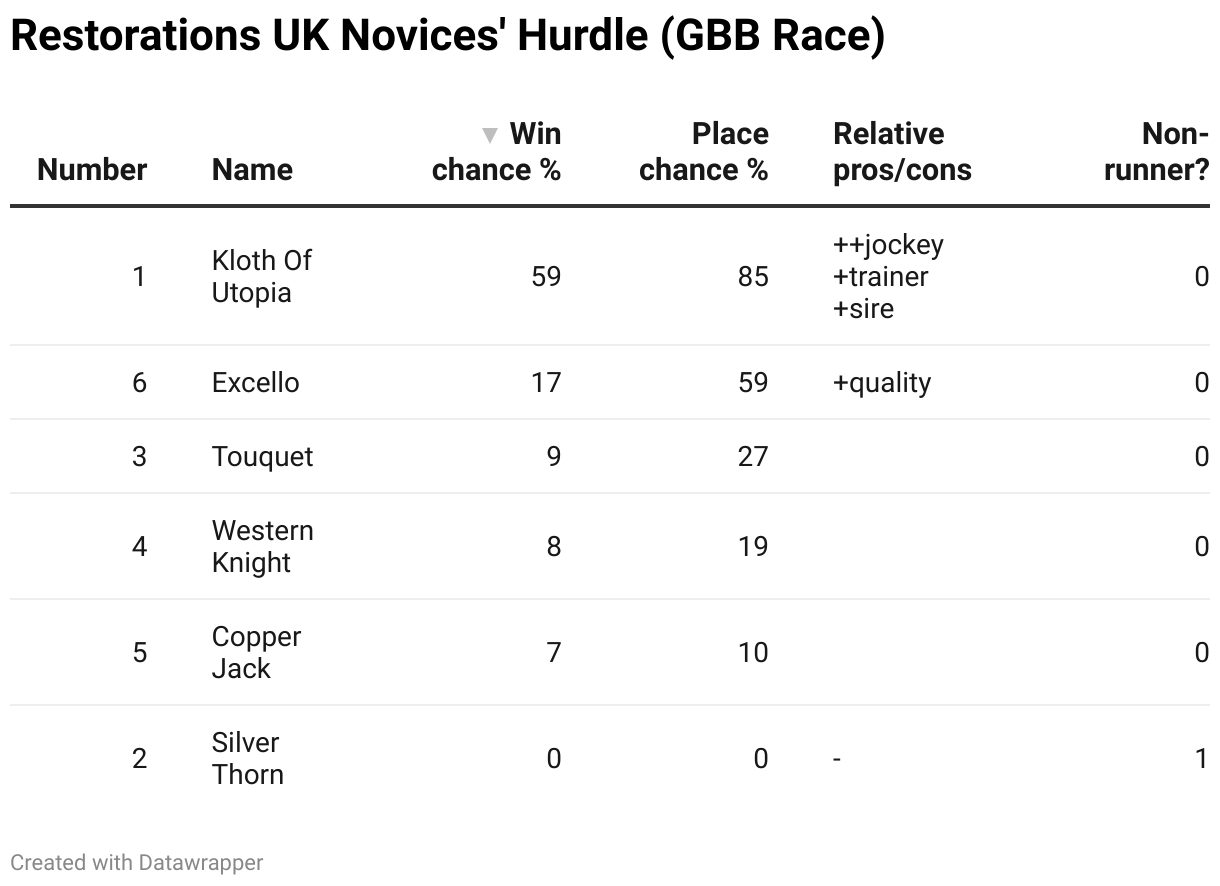1220x886 pixels.
Task: Click the Name column header
Action: pyautogui.click(x=252, y=170)
